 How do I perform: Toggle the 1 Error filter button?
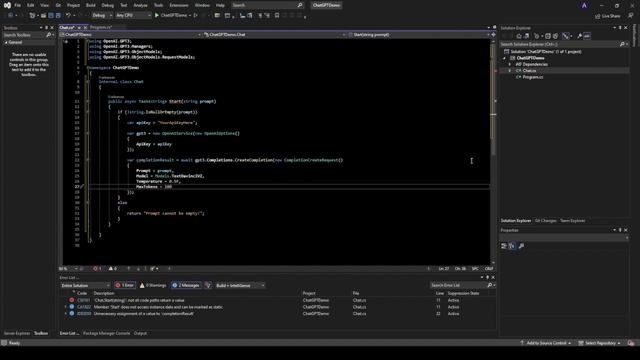click(125, 285)
